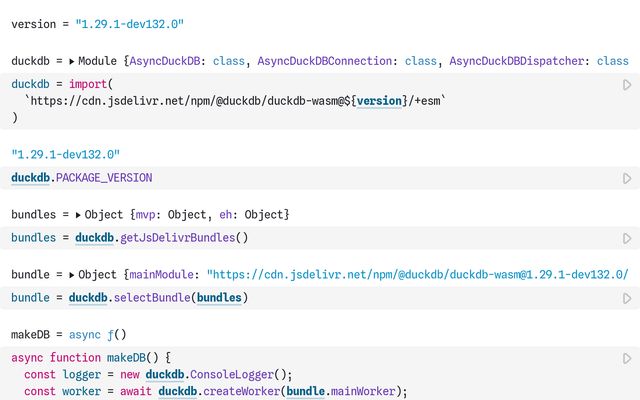Run the duckdb import cell

[x=627, y=85]
